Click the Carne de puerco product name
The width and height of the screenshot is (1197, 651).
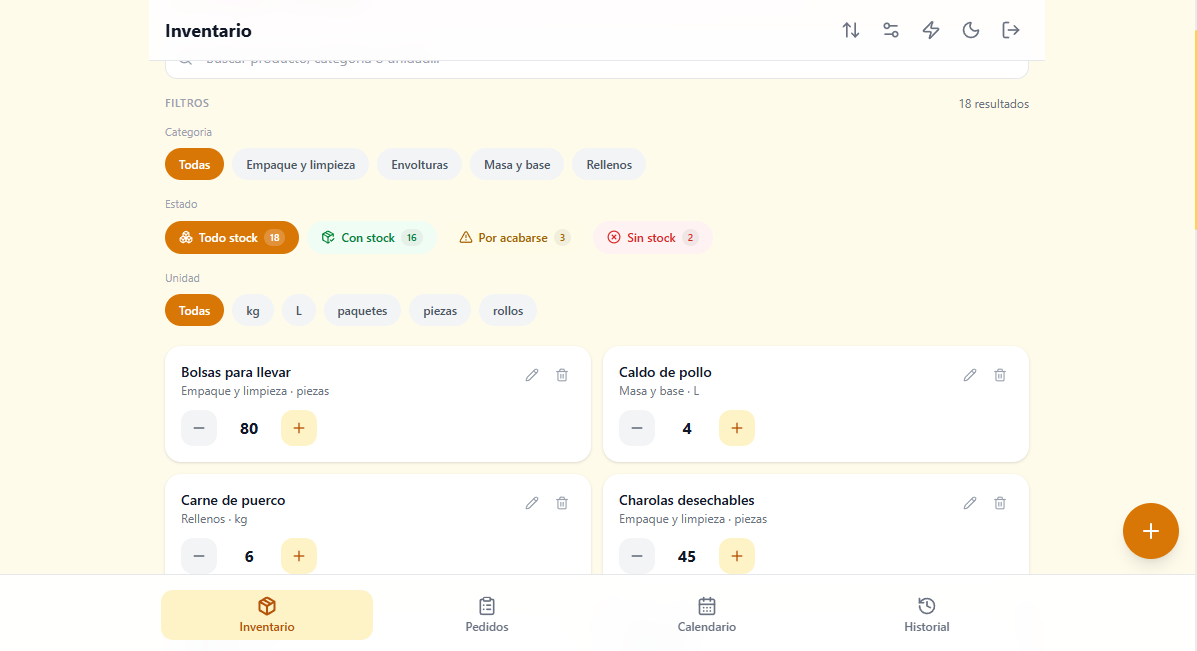point(233,501)
